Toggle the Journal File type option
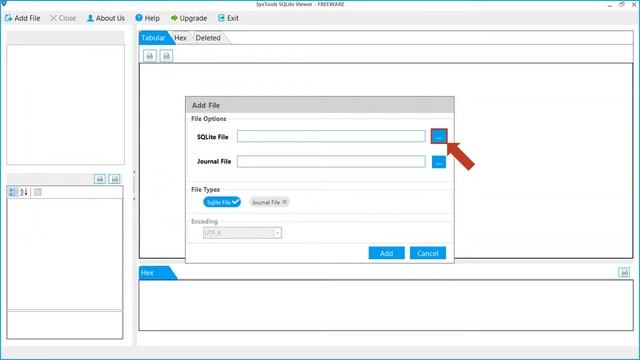 [269, 202]
